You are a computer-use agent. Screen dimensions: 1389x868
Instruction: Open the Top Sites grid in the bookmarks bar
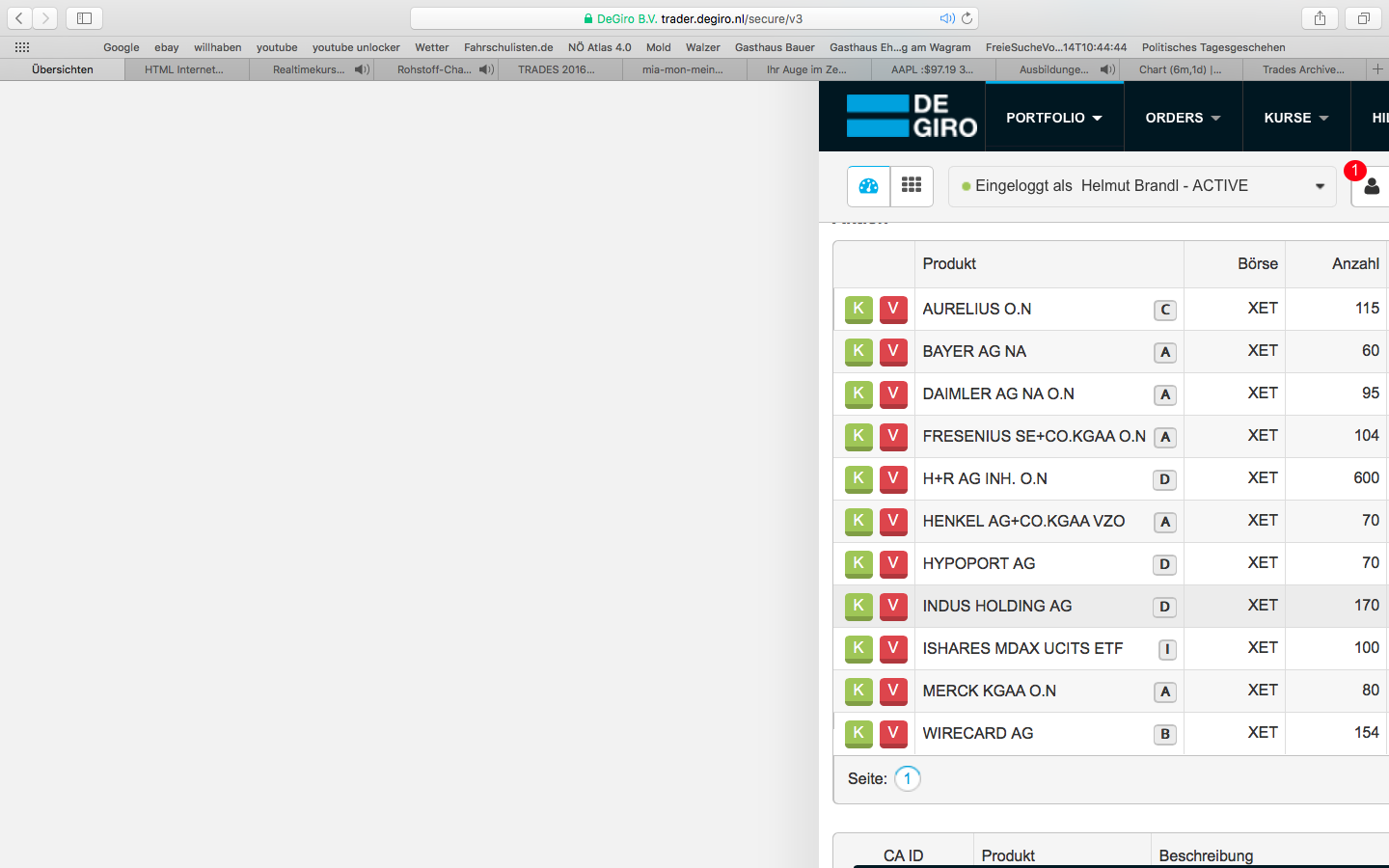point(22,47)
